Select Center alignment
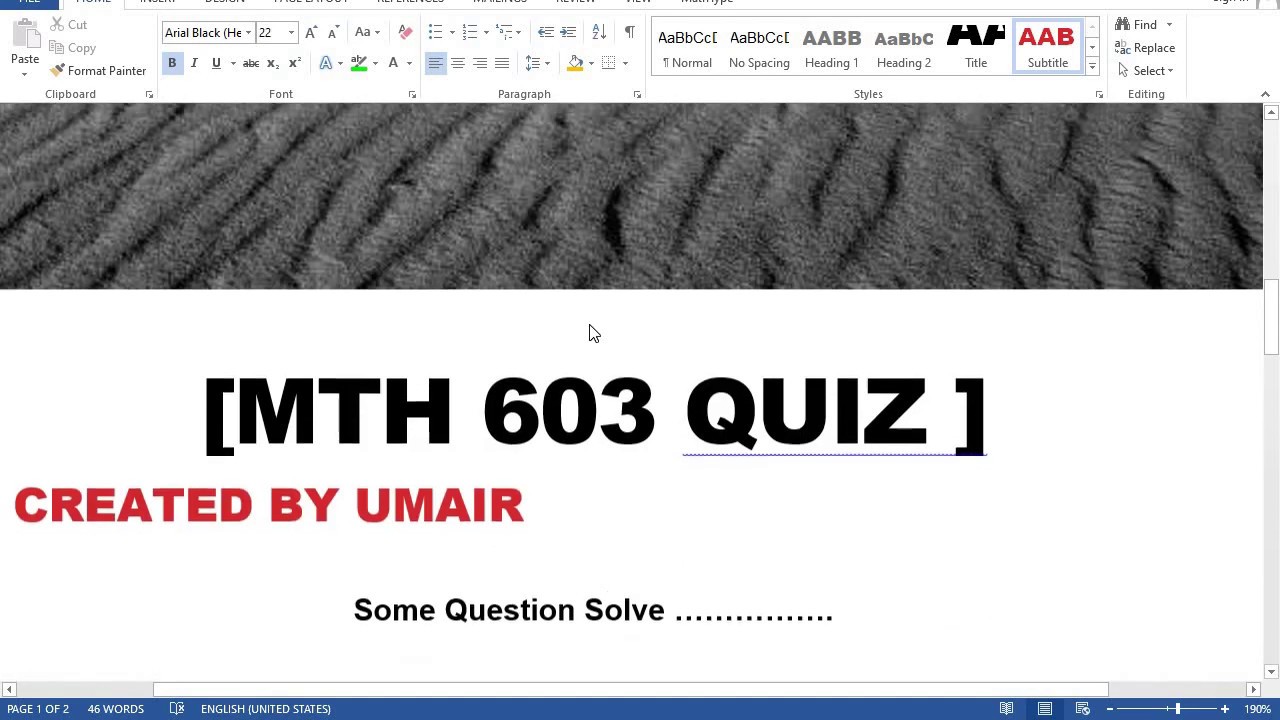 (x=457, y=63)
